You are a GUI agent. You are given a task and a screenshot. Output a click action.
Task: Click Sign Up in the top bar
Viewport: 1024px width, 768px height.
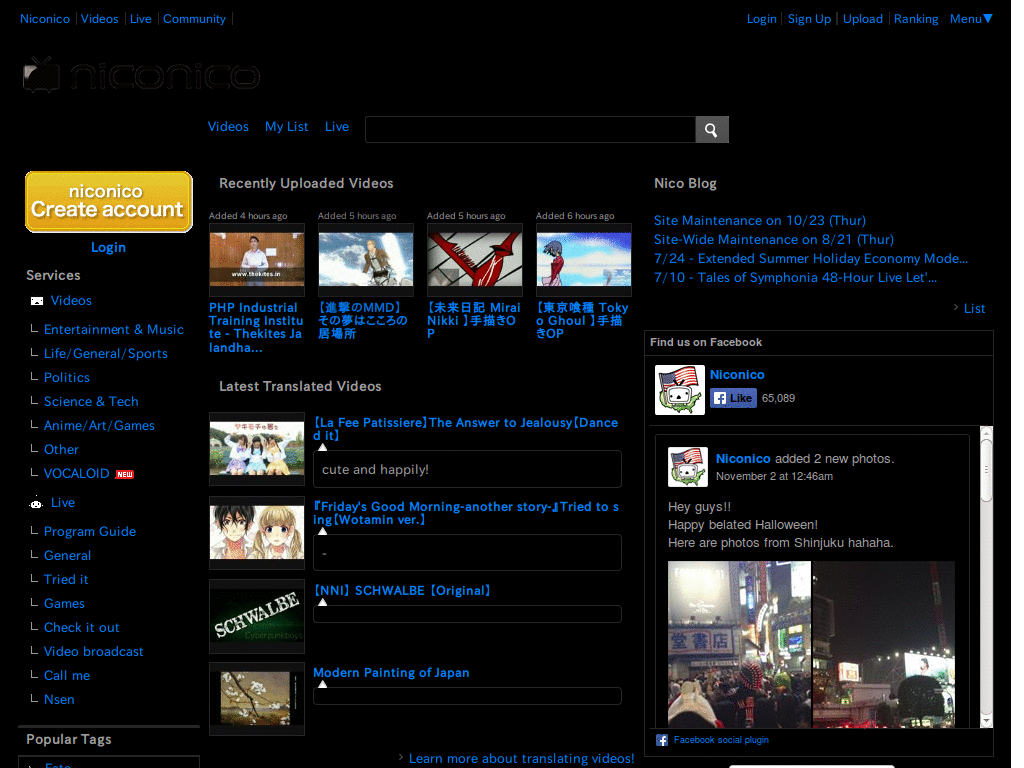(x=809, y=19)
